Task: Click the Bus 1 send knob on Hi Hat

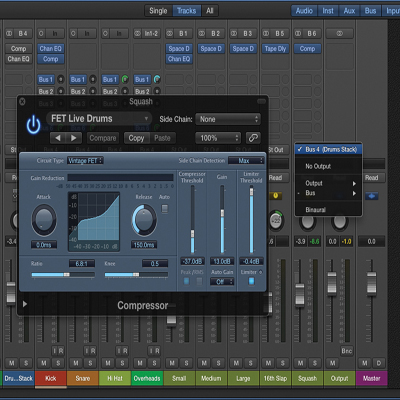Action: point(125,79)
